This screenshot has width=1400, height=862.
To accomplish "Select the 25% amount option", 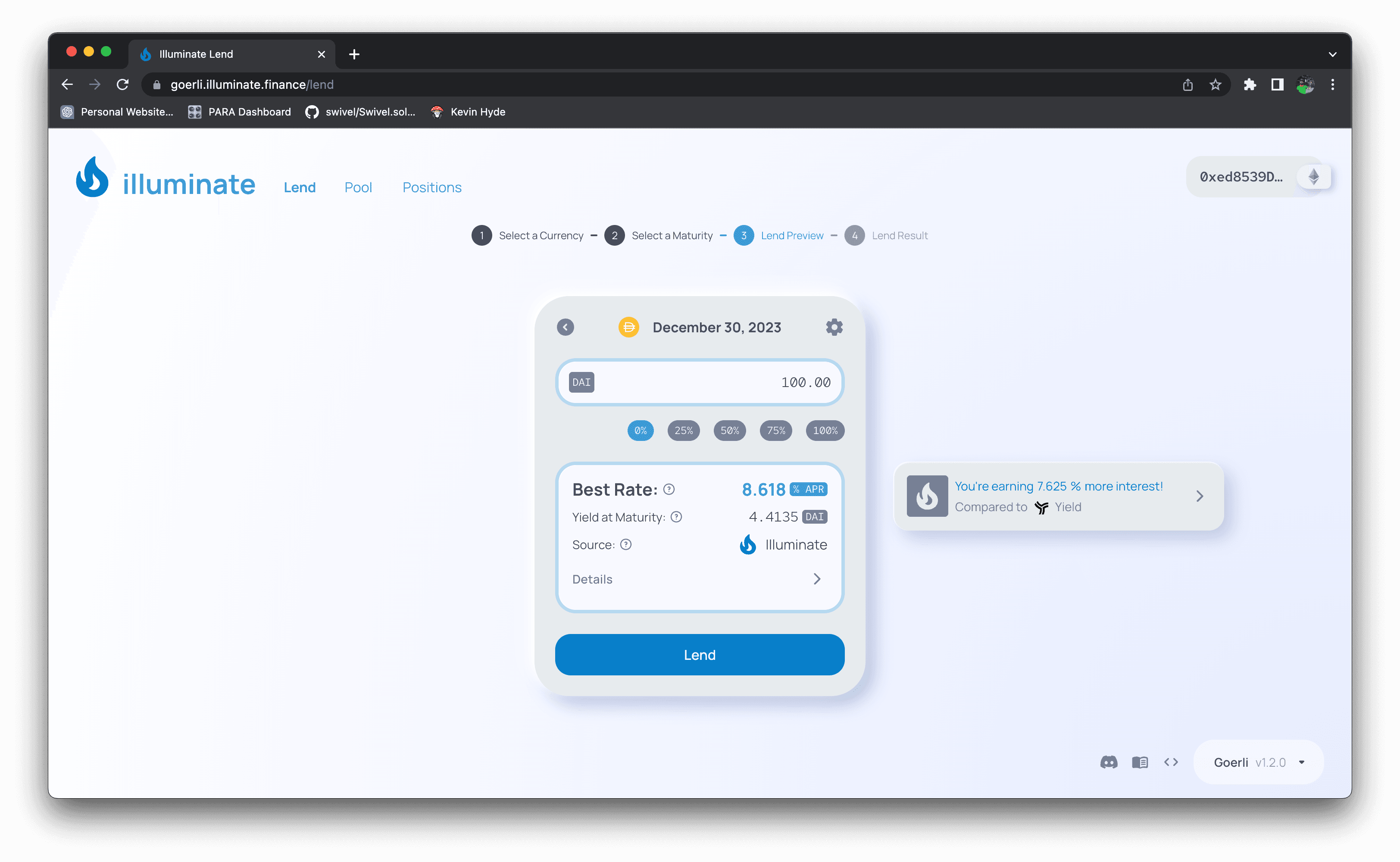I will pyautogui.click(x=684, y=431).
